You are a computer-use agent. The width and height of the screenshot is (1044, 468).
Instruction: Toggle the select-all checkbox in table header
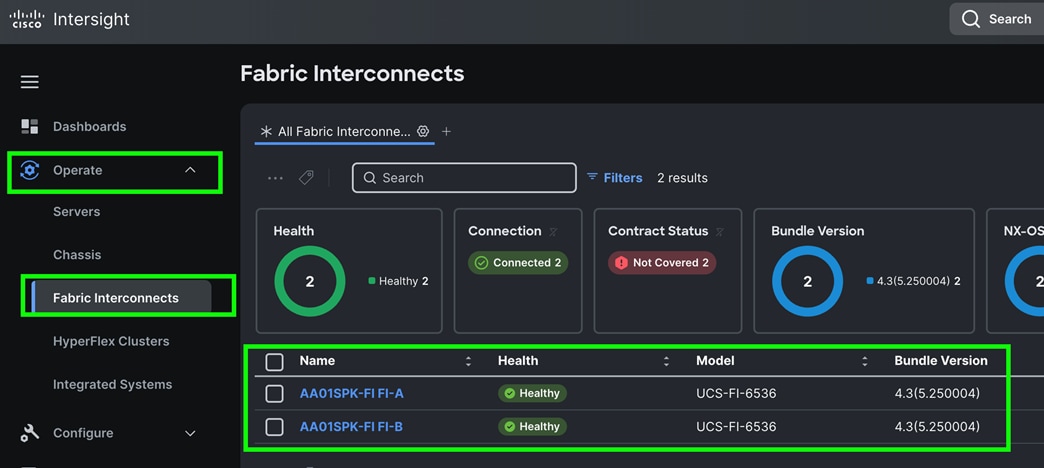[x=274, y=362]
